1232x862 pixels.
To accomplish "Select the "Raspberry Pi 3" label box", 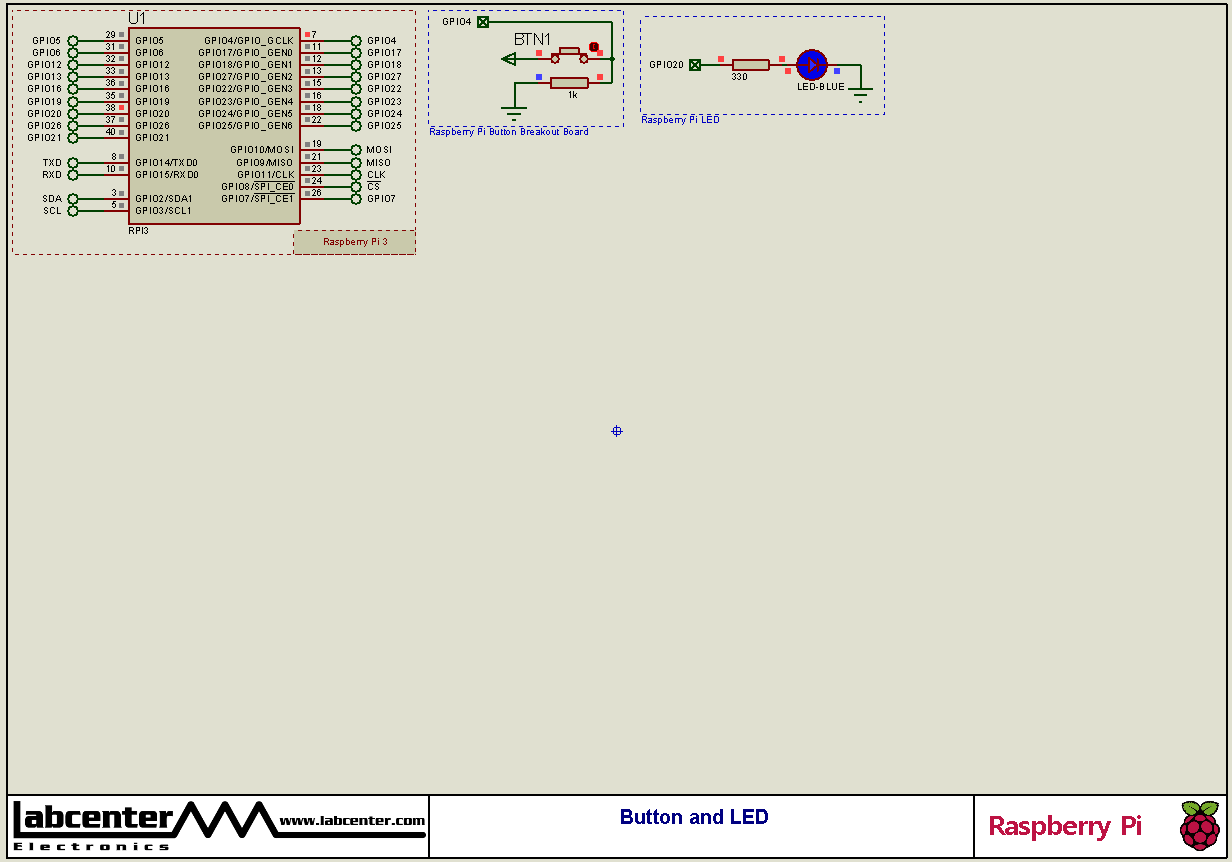I will 354,242.
